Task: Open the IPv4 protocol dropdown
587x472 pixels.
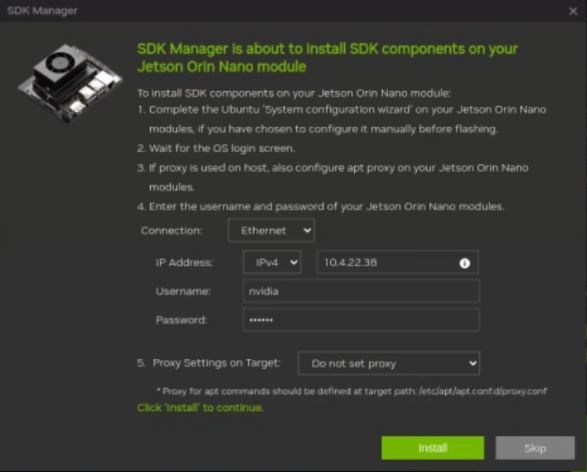Action: point(272,262)
